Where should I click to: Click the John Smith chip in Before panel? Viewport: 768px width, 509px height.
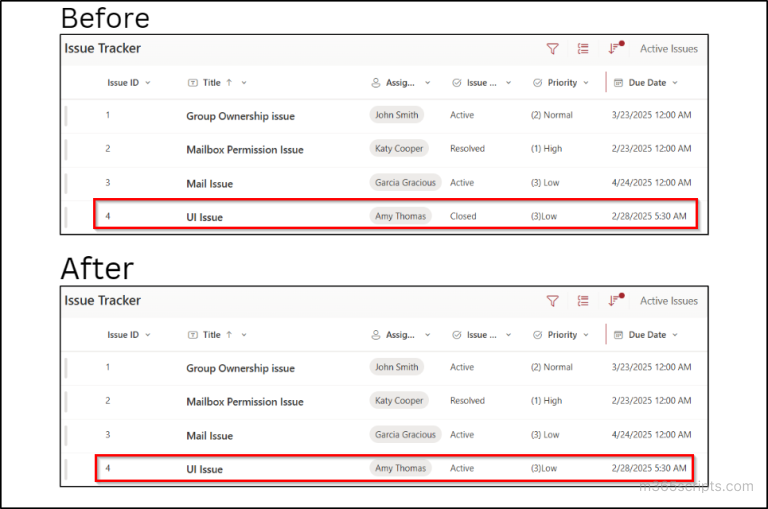(397, 115)
